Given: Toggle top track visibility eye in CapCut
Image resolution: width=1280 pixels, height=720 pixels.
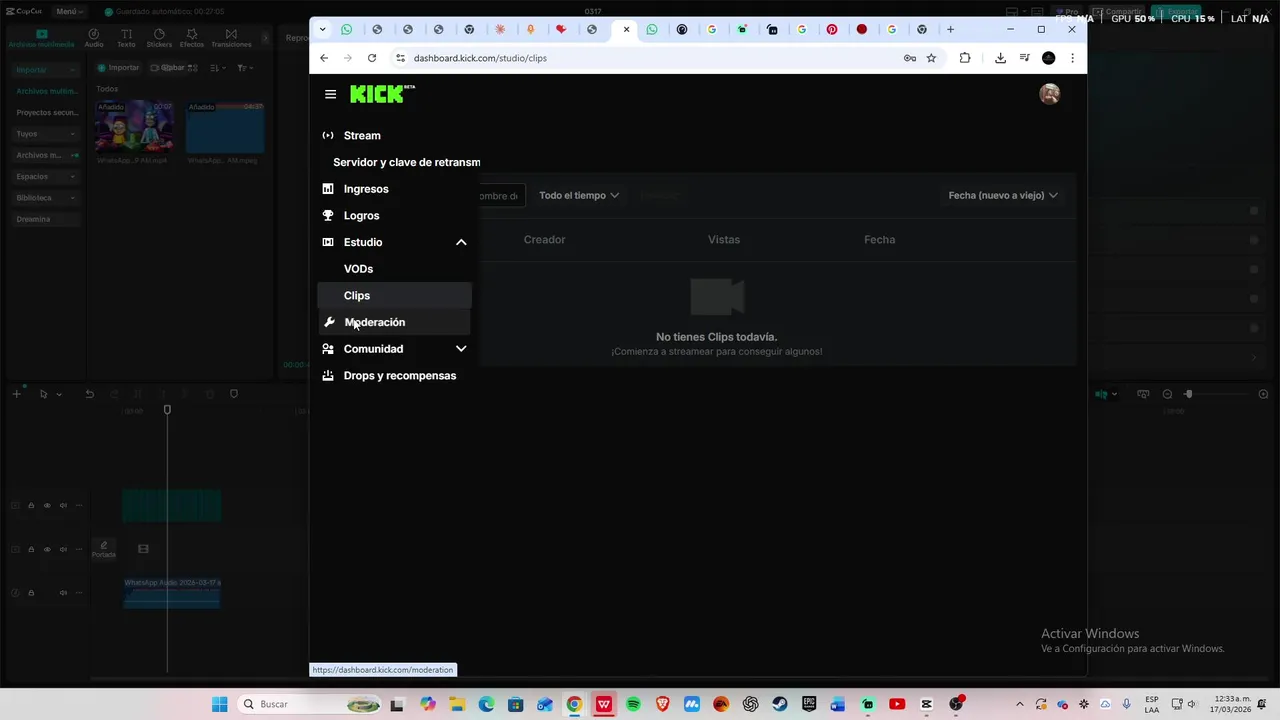Looking at the screenshot, I should [47, 506].
